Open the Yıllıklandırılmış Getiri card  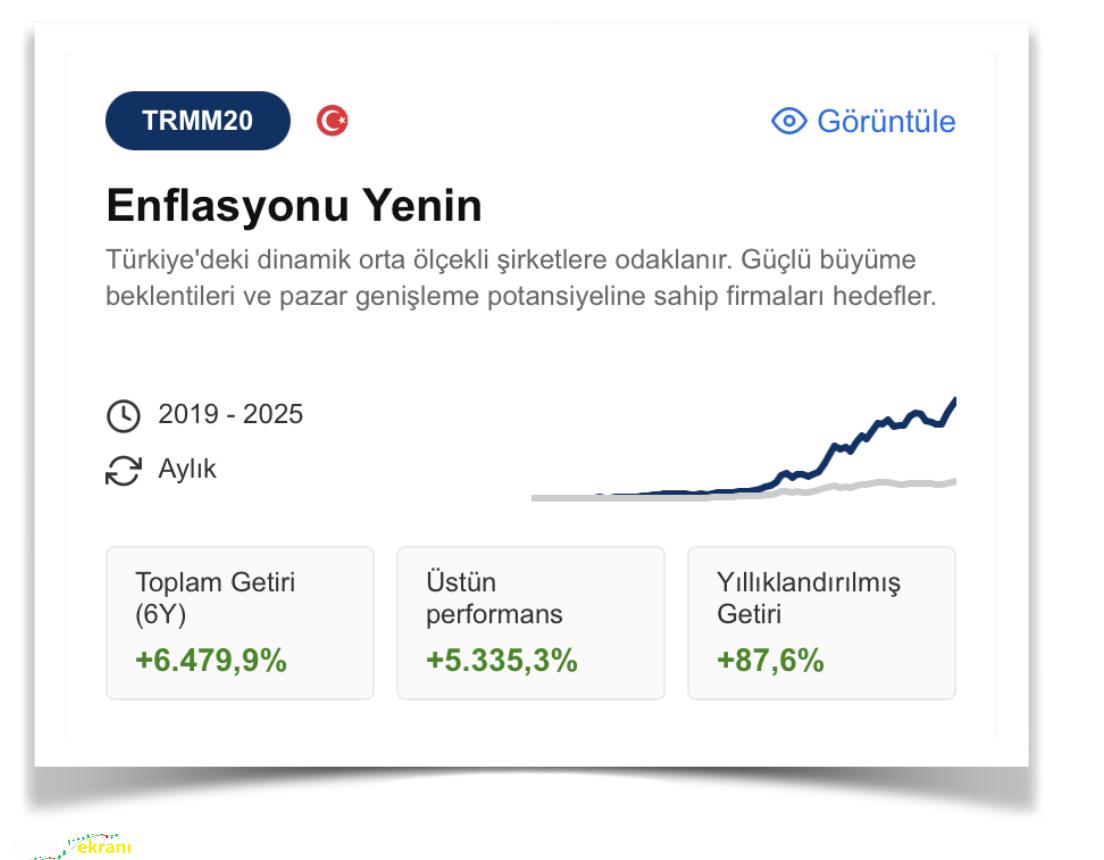click(822, 623)
